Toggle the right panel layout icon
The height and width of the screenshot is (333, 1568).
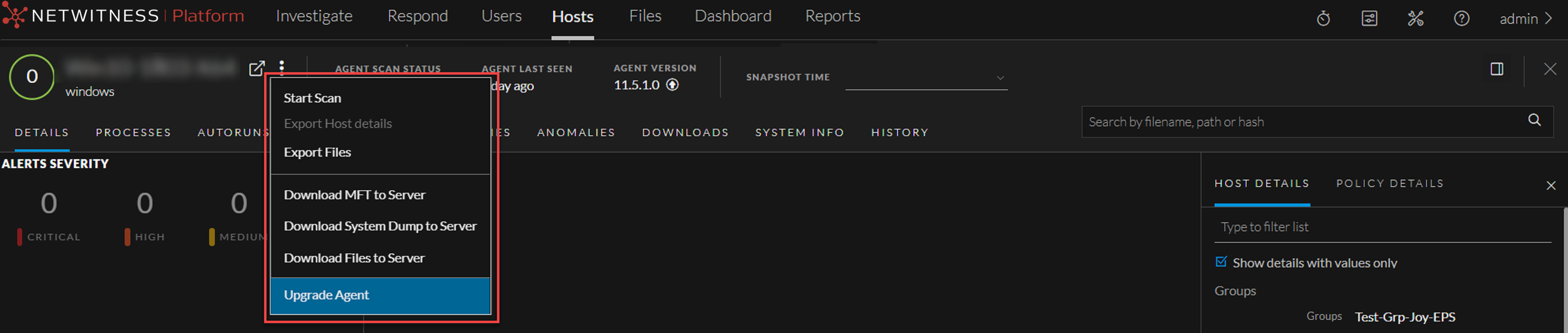[1497, 69]
